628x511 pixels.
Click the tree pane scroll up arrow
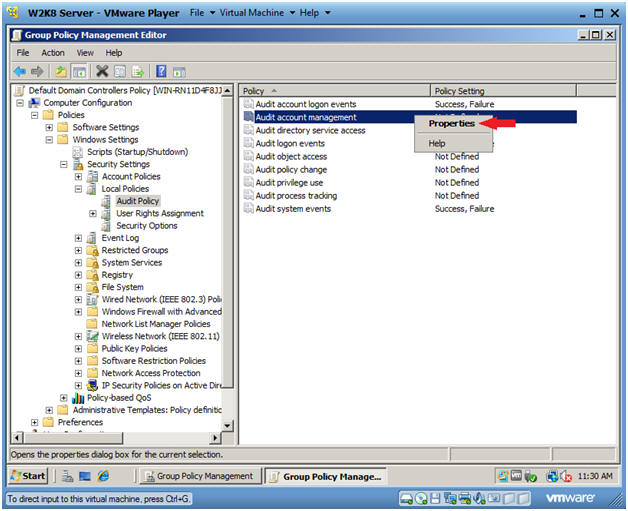227,91
